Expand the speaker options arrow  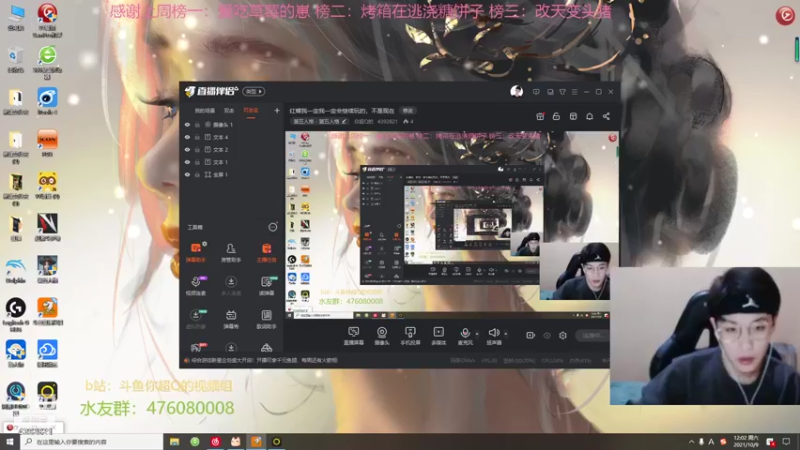tap(506, 334)
